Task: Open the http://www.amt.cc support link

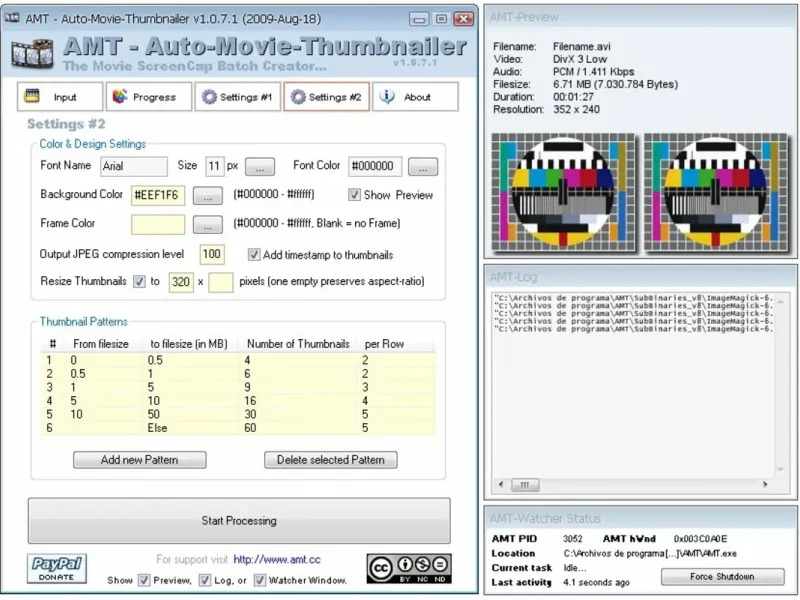Action: 277,560
